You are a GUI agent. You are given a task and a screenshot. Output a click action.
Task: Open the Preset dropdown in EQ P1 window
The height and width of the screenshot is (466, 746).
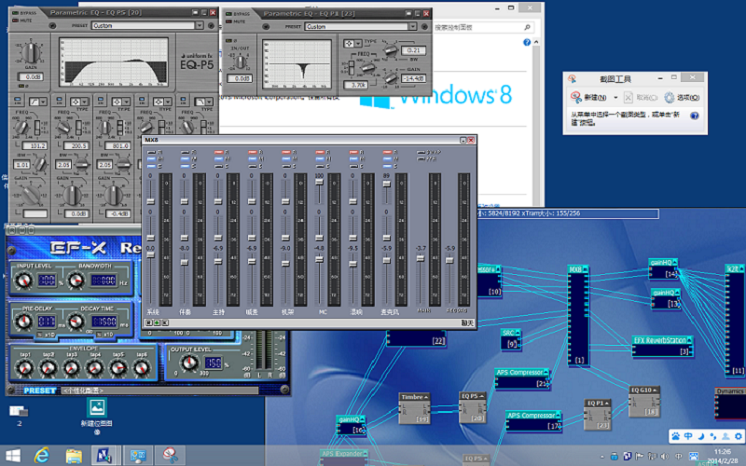click(412, 27)
